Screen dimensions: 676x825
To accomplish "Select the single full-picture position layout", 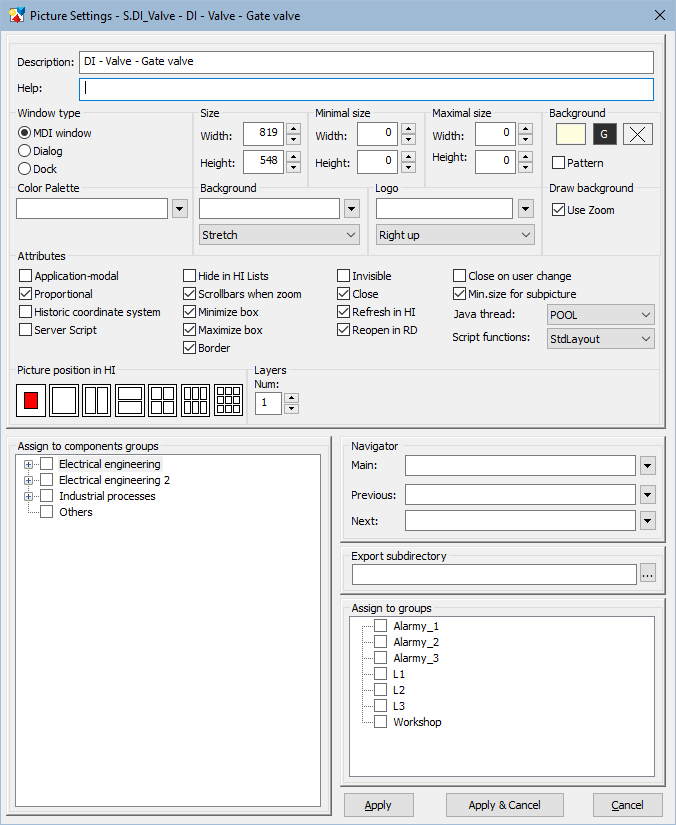I will (x=64, y=400).
